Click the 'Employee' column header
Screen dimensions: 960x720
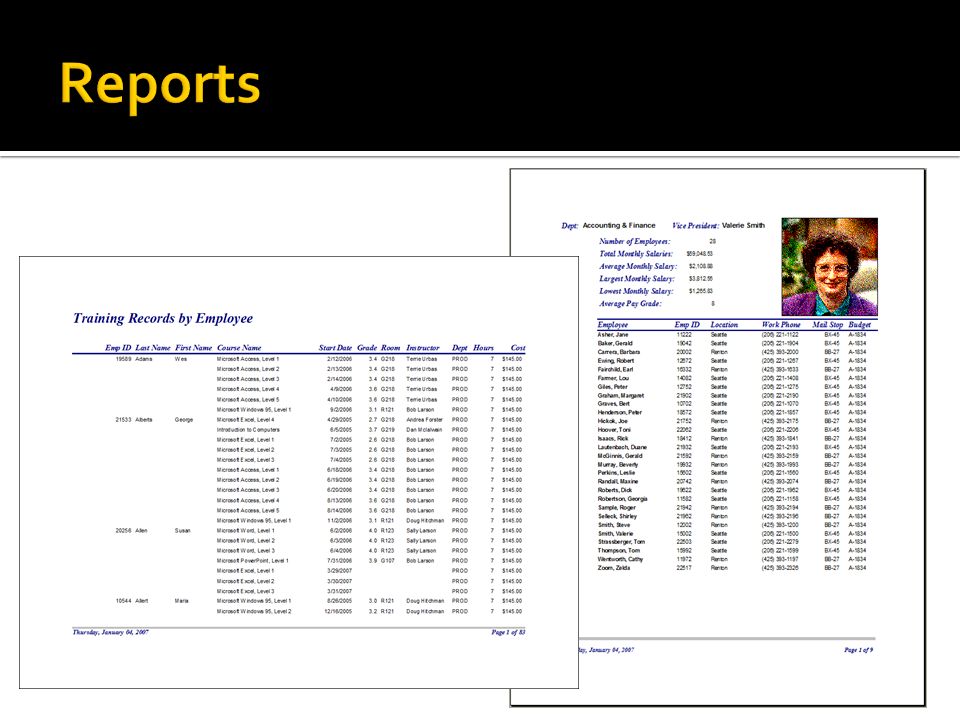point(613,325)
